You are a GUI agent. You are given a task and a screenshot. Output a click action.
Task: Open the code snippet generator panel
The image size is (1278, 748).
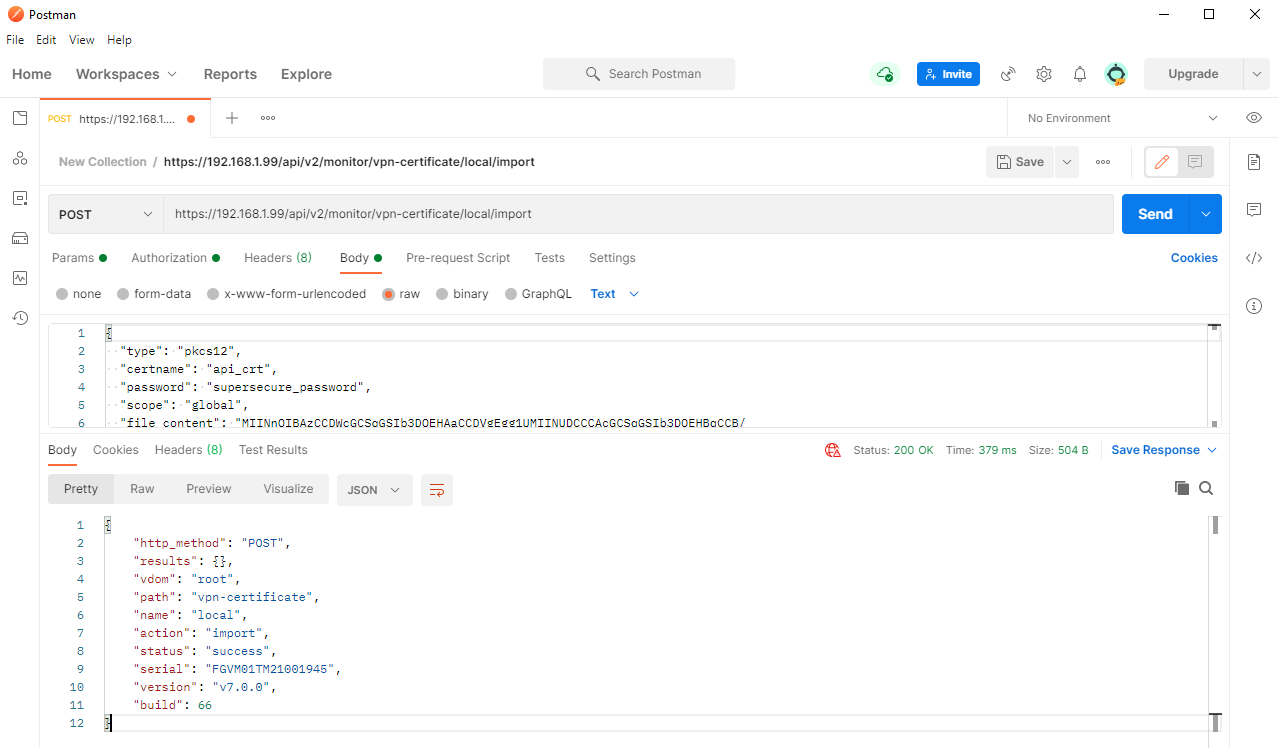coord(1254,257)
